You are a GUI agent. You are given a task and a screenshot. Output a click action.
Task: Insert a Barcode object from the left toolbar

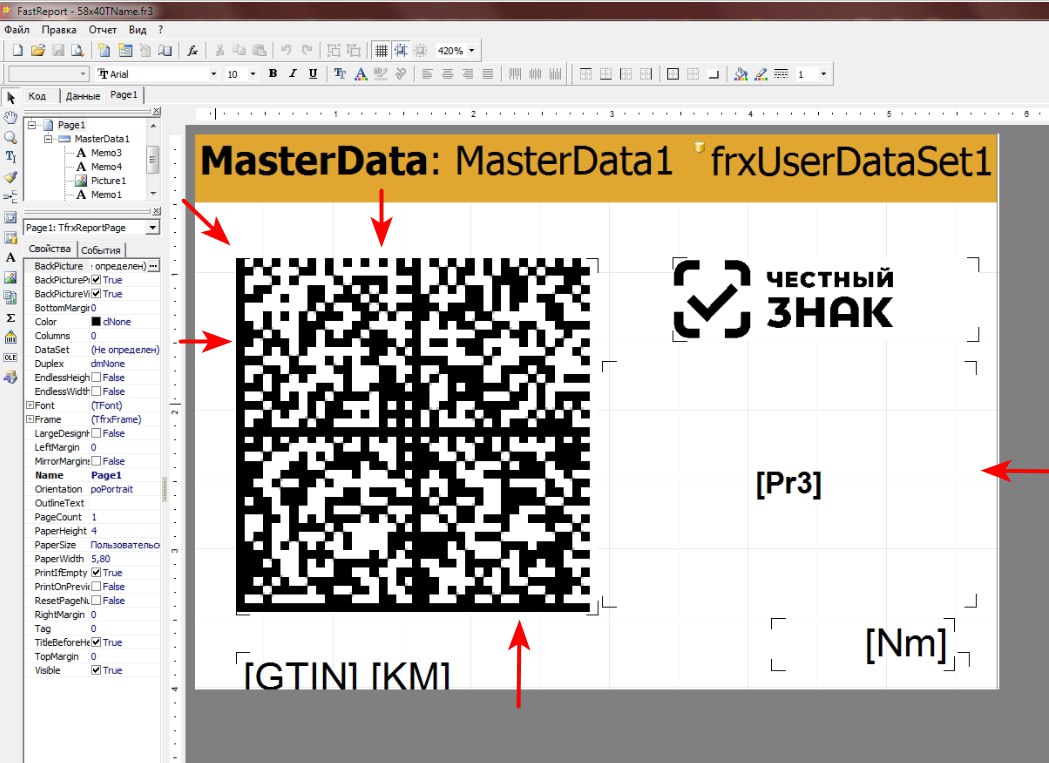point(10,337)
